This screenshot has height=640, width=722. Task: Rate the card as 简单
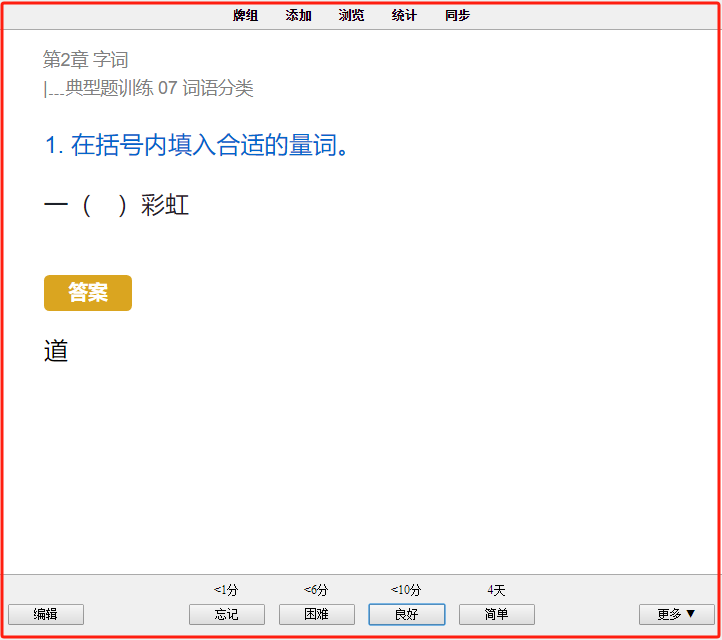point(497,614)
